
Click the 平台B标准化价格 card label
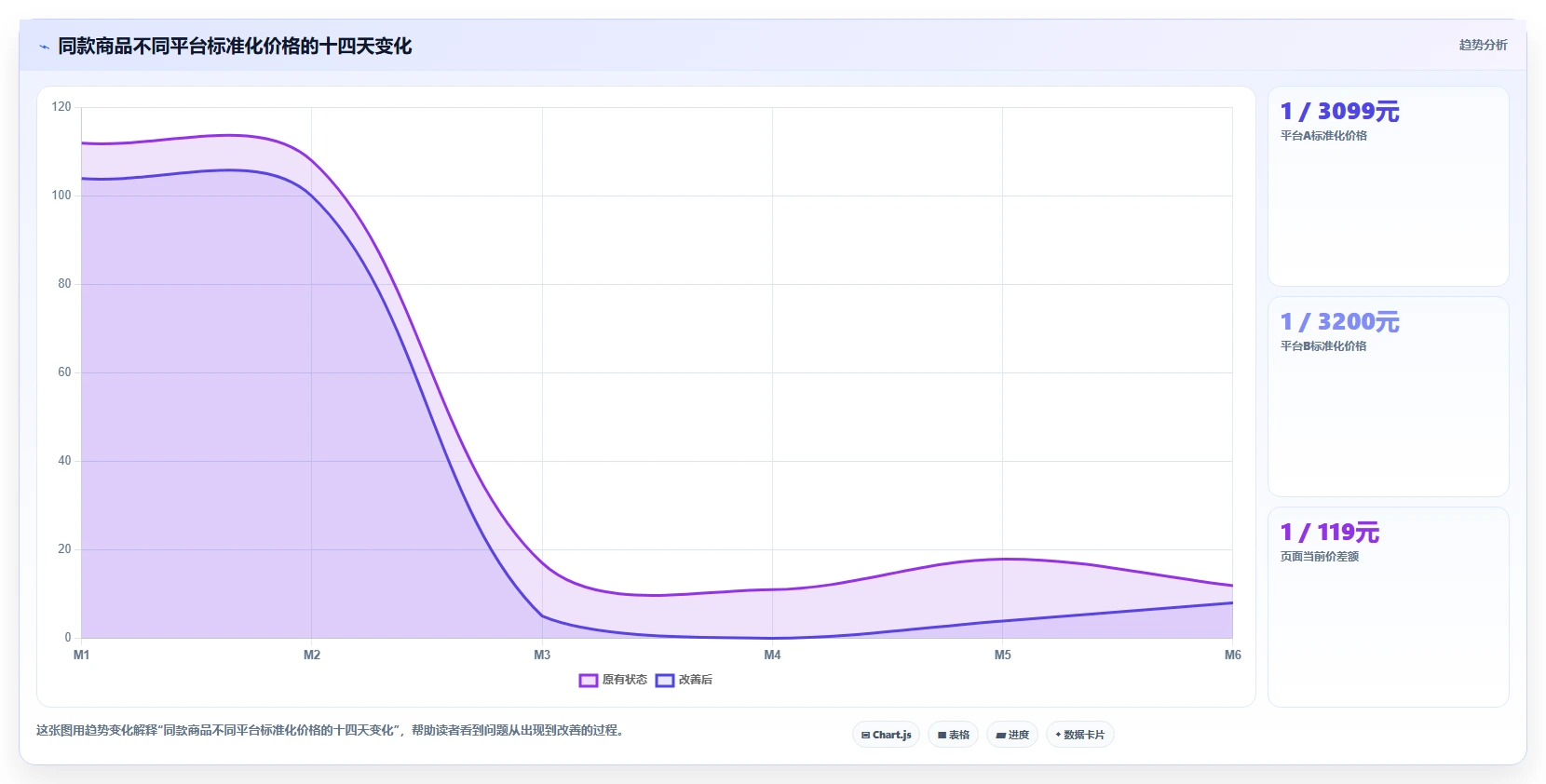click(x=1323, y=346)
